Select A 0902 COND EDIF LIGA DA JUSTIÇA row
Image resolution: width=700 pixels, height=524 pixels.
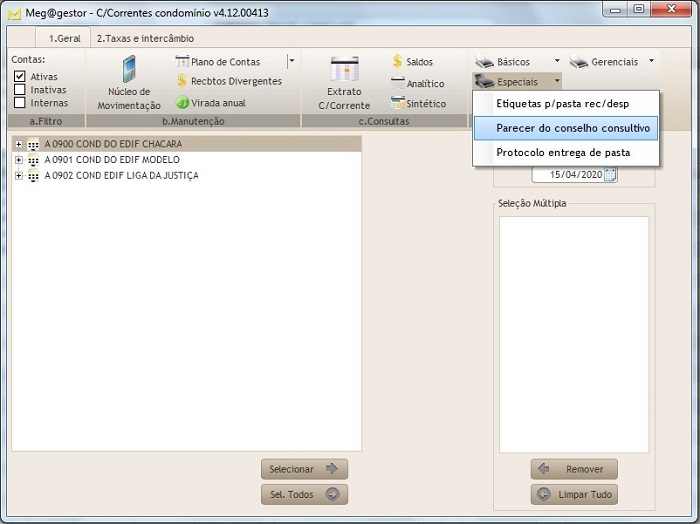point(187,175)
